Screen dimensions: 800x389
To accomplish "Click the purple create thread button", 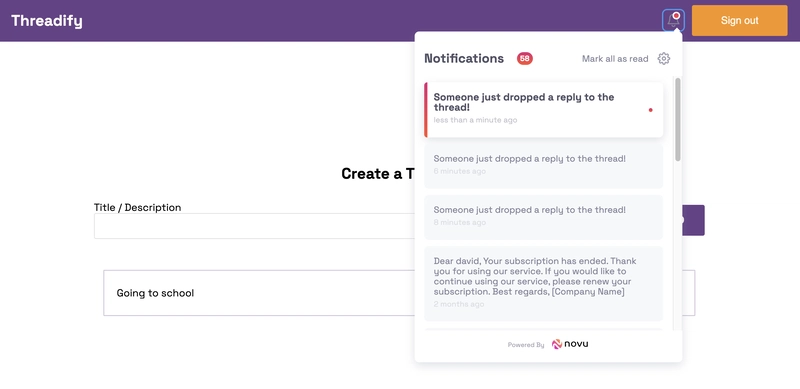I will [693, 221].
